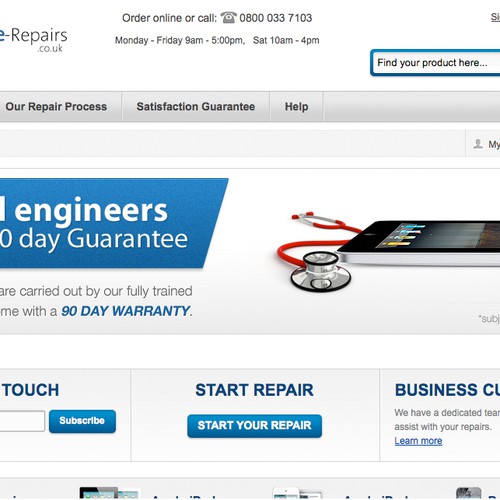Click the START YOUR REPAIR button

tap(254, 426)
